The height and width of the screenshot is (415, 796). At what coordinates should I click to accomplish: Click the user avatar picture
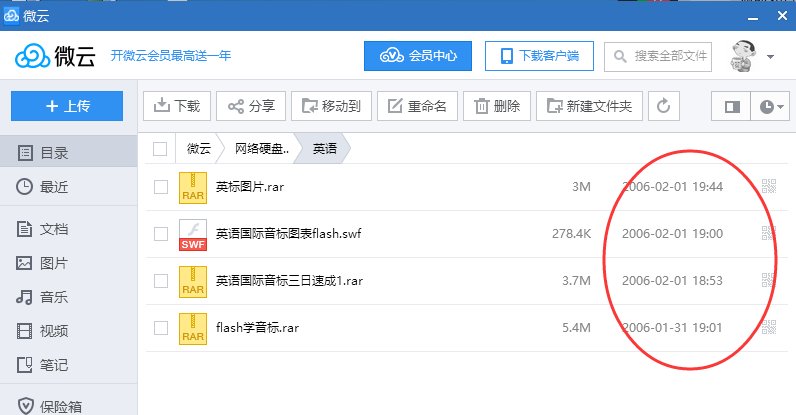pyautogui.click(x=742, y=56)
